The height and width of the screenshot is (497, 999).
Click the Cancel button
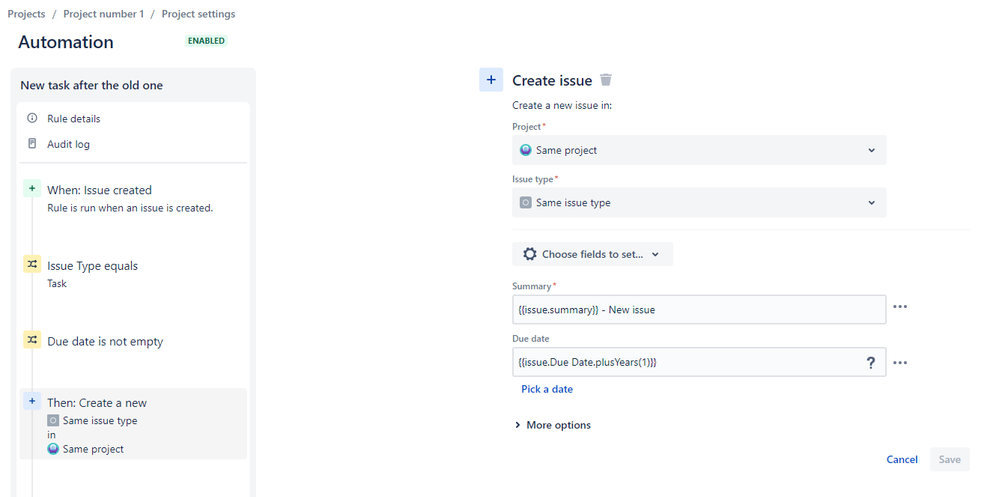click(902, 459)
